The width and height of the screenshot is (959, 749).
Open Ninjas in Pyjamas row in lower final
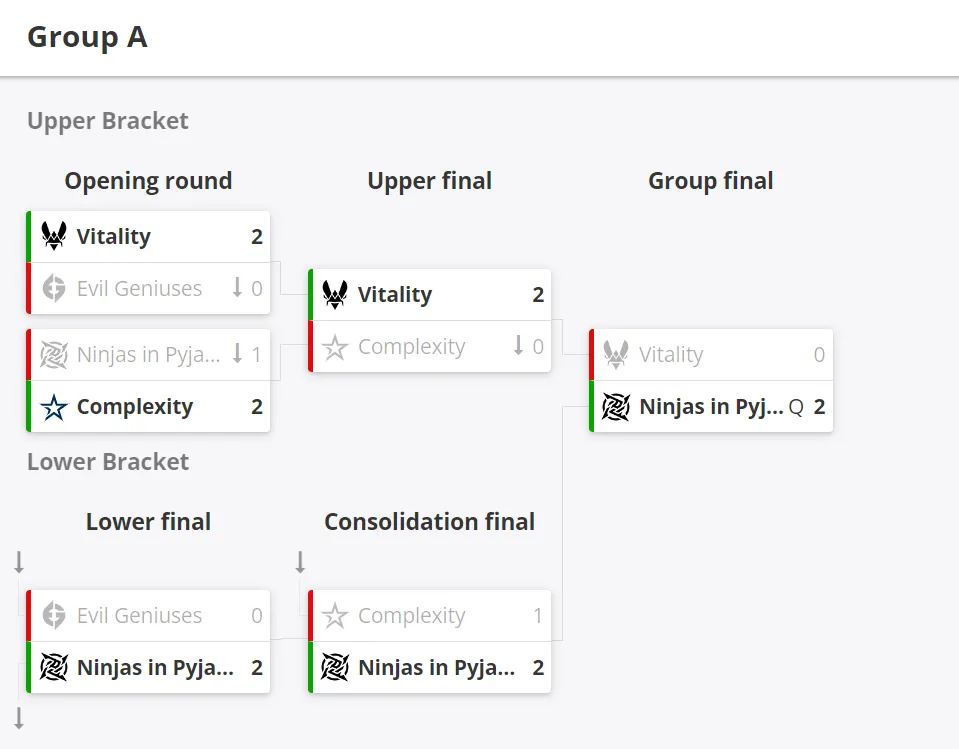(x=148, y=668)
